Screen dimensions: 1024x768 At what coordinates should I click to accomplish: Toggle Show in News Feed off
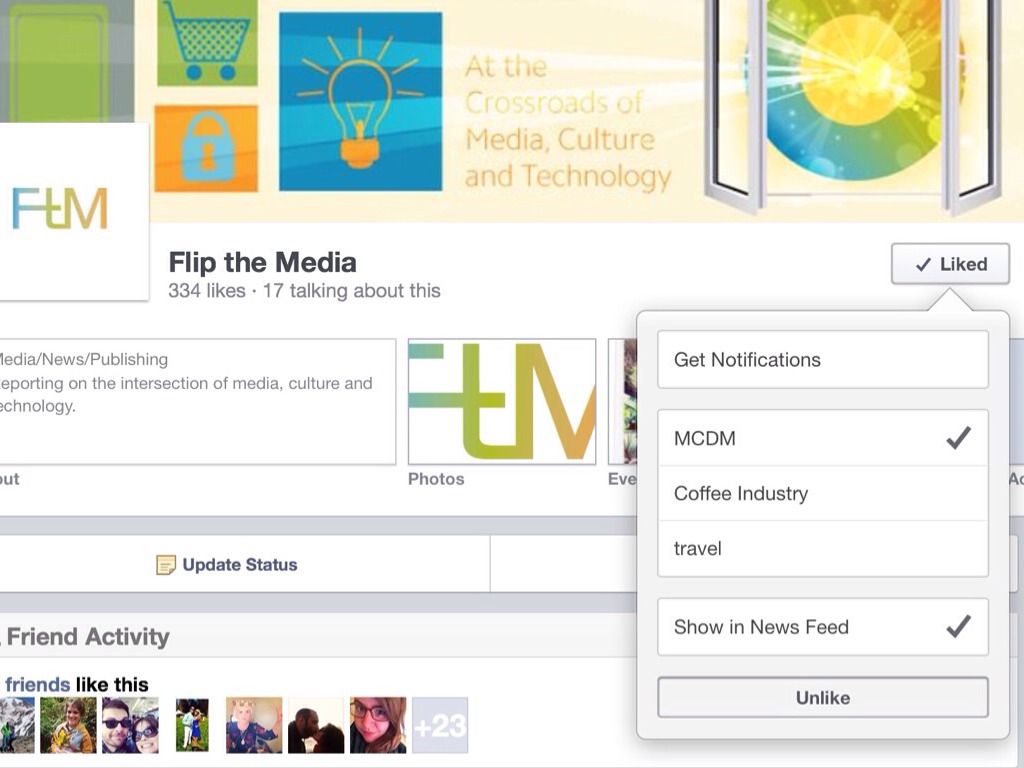823,627
